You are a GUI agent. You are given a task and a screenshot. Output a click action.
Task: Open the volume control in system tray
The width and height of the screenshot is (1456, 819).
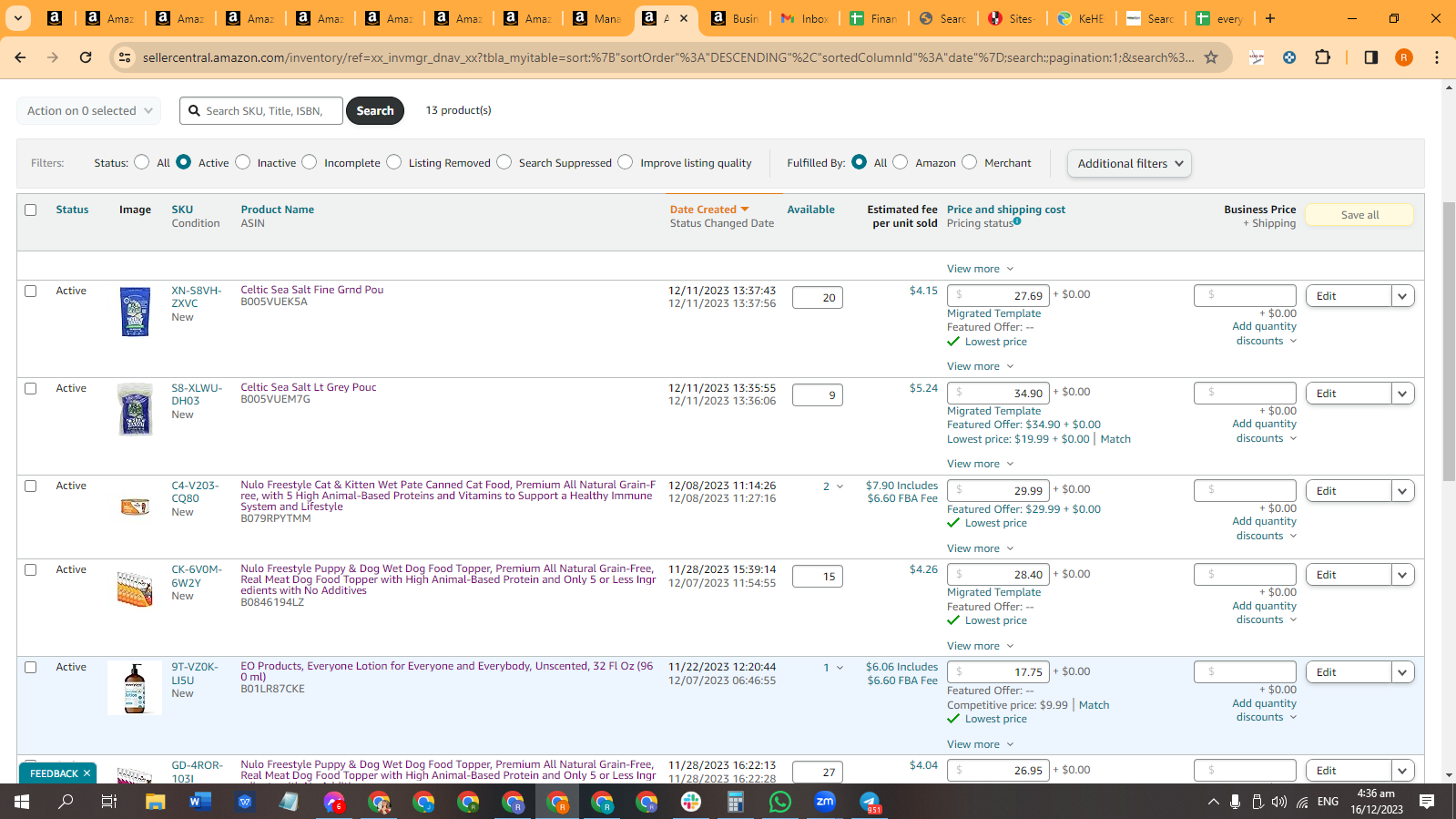tap(1279, 802)
